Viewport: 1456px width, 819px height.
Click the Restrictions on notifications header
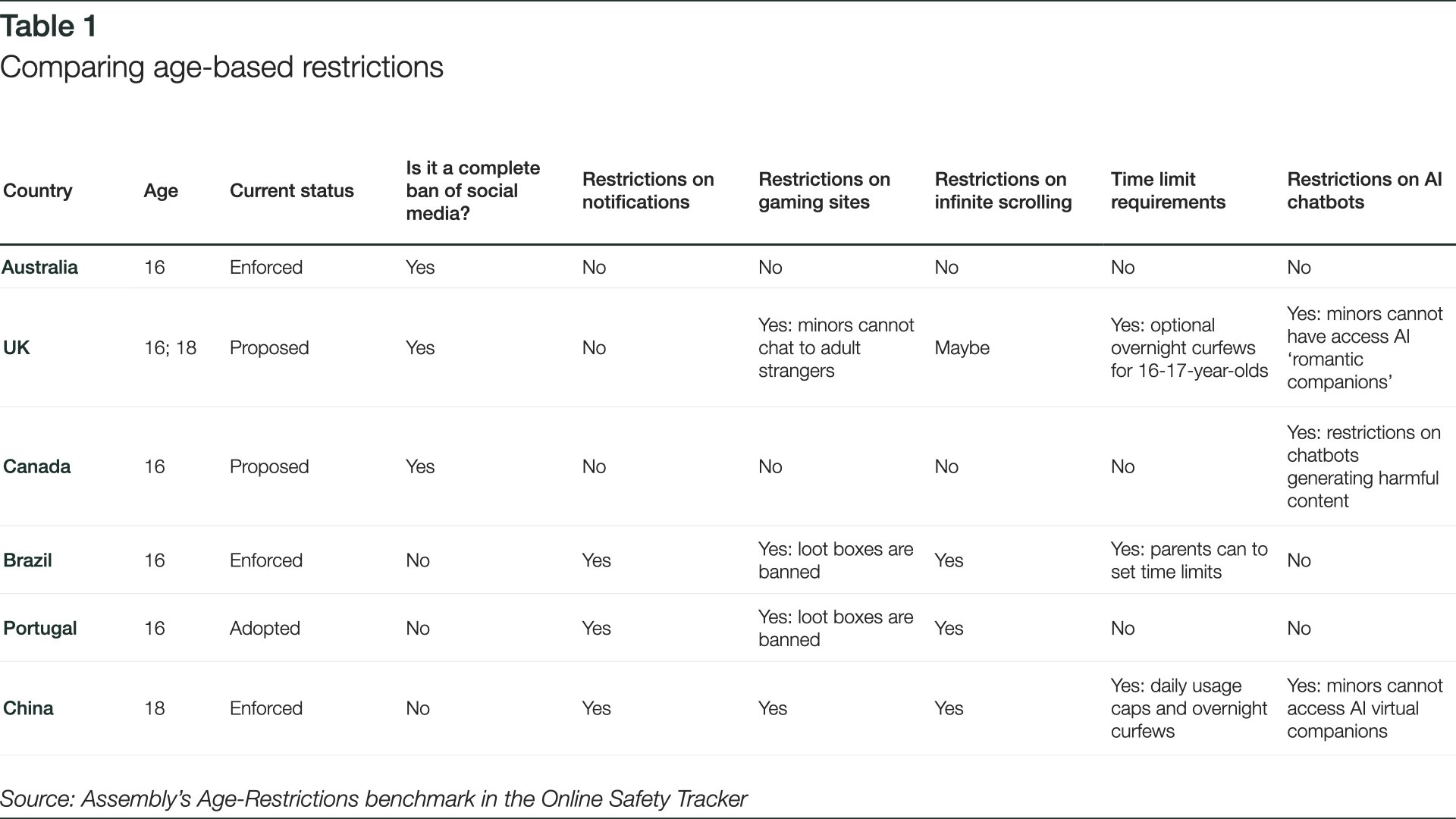point(648,190)
